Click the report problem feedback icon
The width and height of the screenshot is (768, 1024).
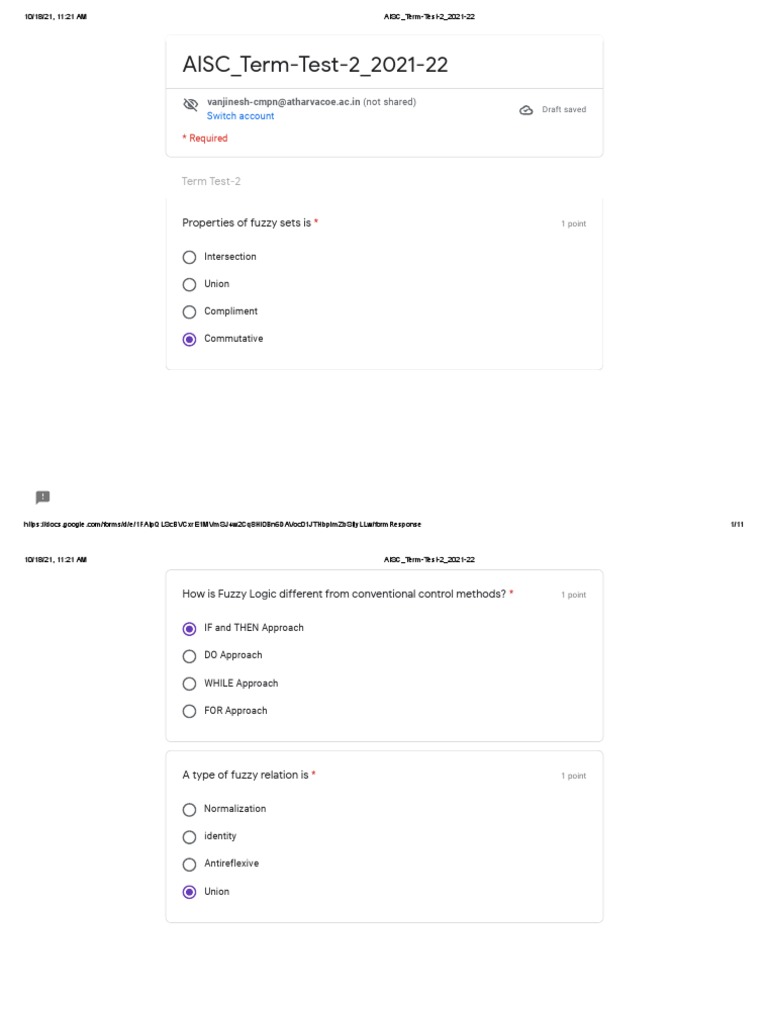point(42,497)
